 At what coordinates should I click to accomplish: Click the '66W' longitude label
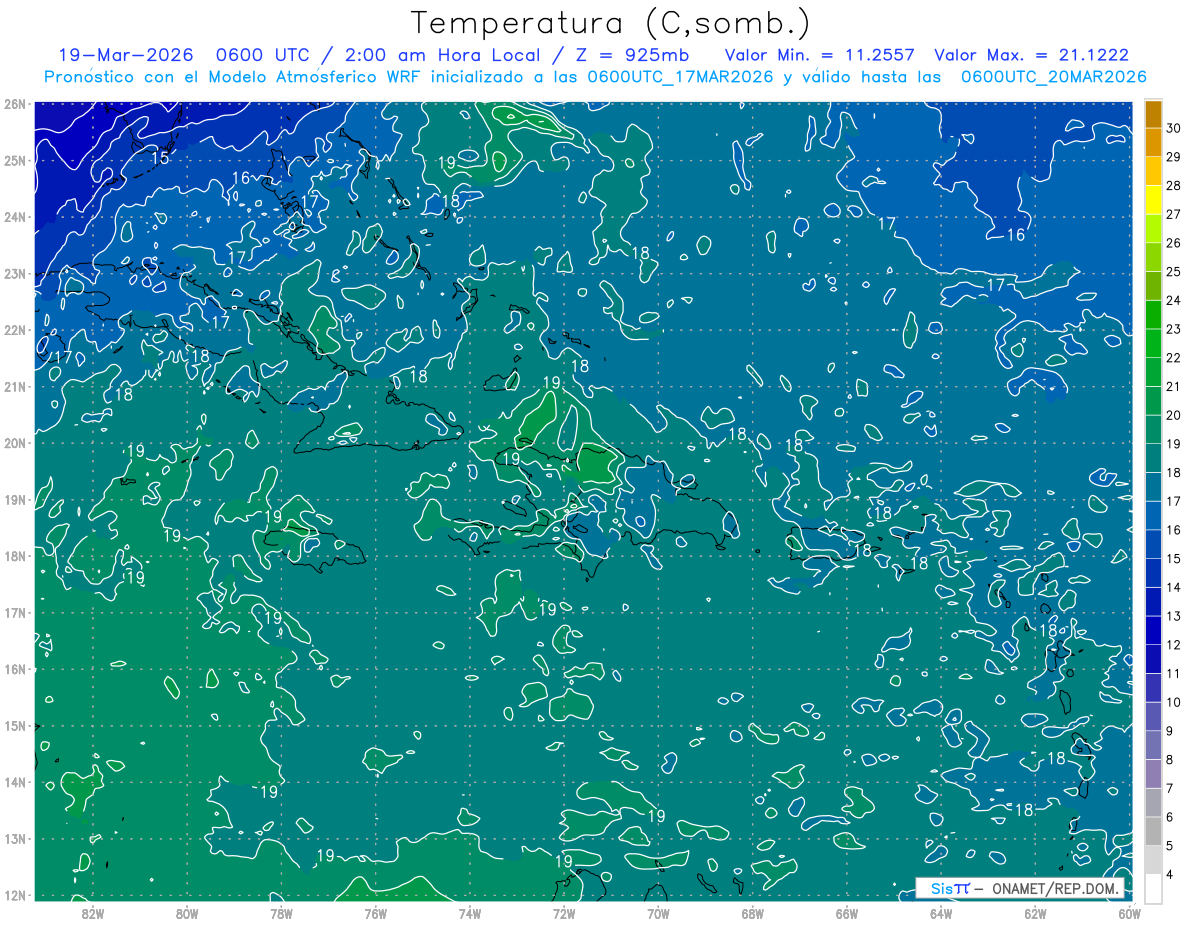pos(847,912)
